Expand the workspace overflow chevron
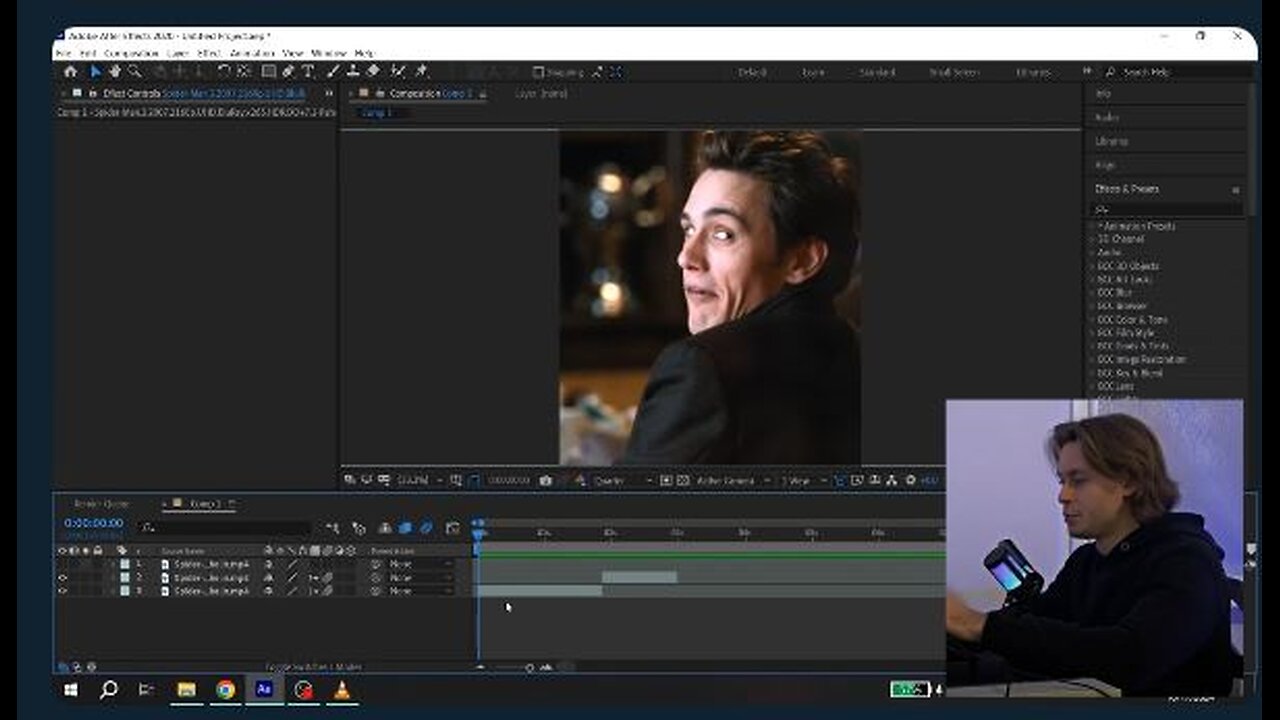Image resolution: width=1280 pixels, height=720 pixels. click(x=1087, y=72)
